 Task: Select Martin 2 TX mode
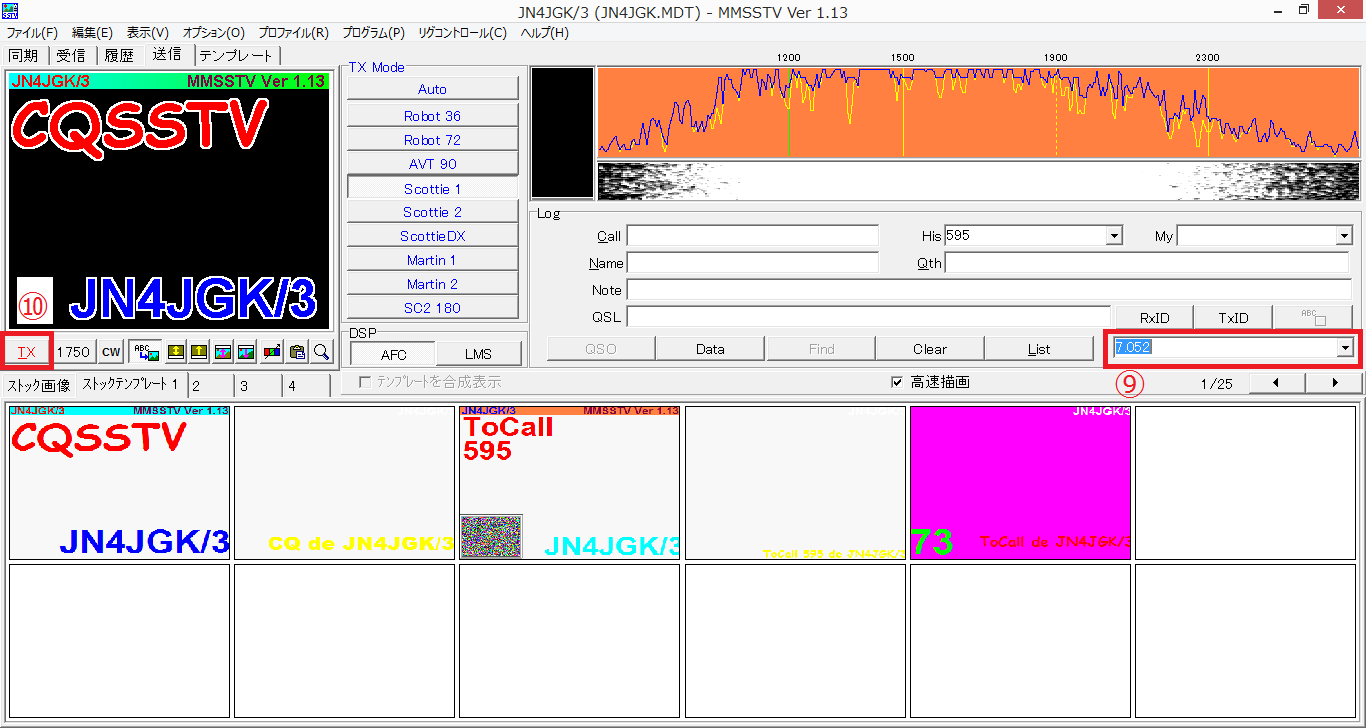433,284
